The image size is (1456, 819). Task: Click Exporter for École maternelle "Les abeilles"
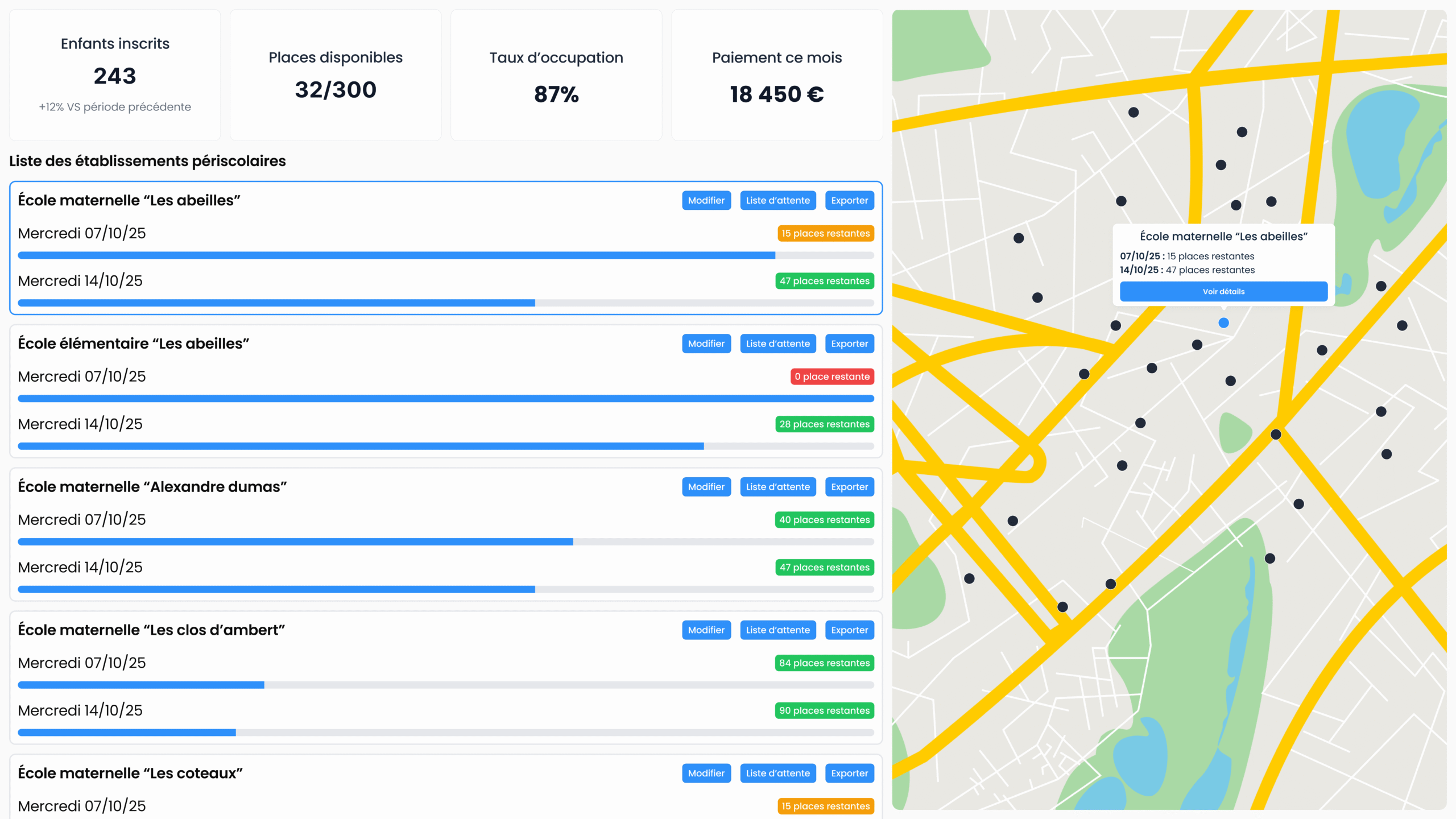pyautogui.click(x=849, y=200)
